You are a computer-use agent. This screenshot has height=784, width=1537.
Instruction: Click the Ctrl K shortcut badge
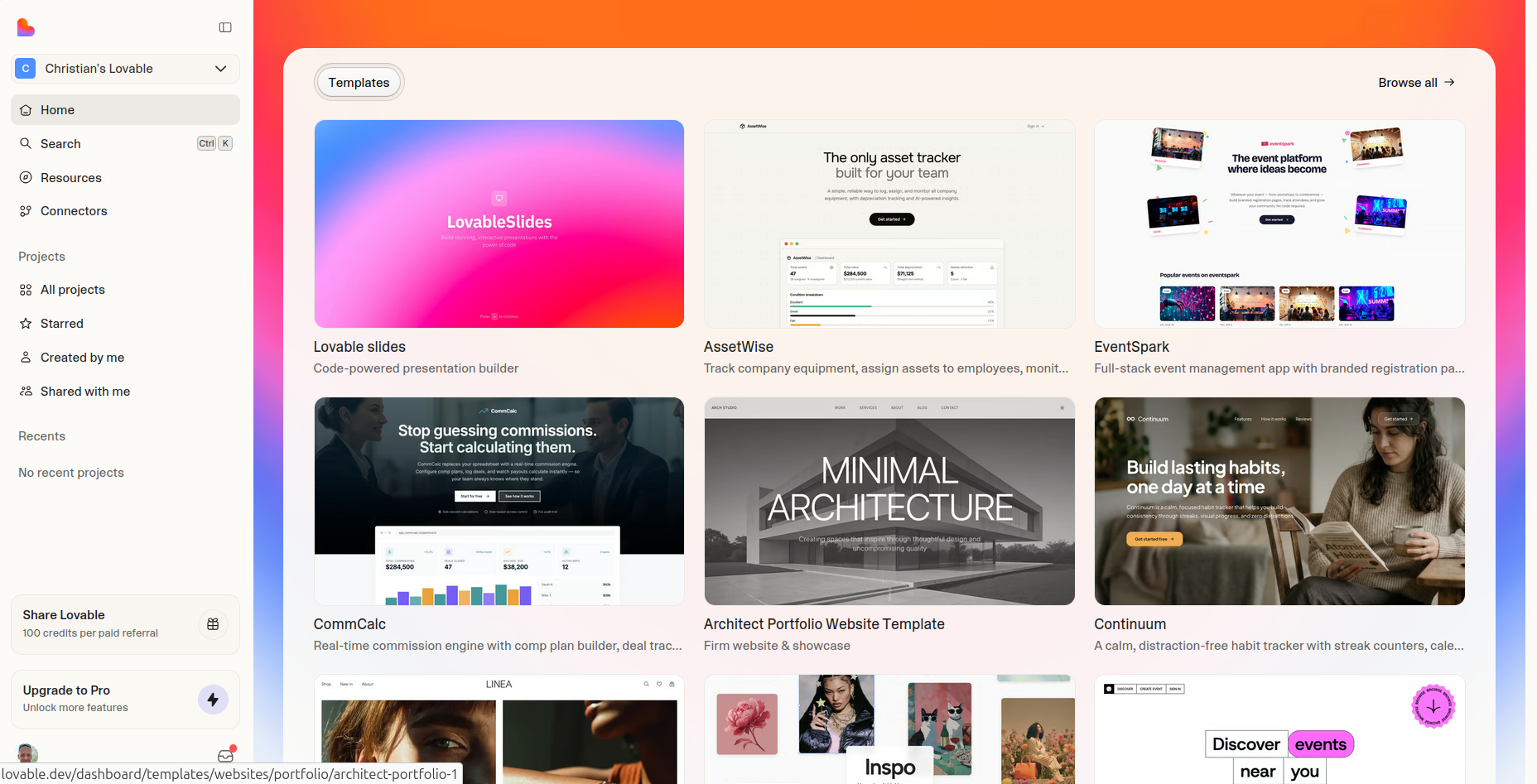pos(214,143)
